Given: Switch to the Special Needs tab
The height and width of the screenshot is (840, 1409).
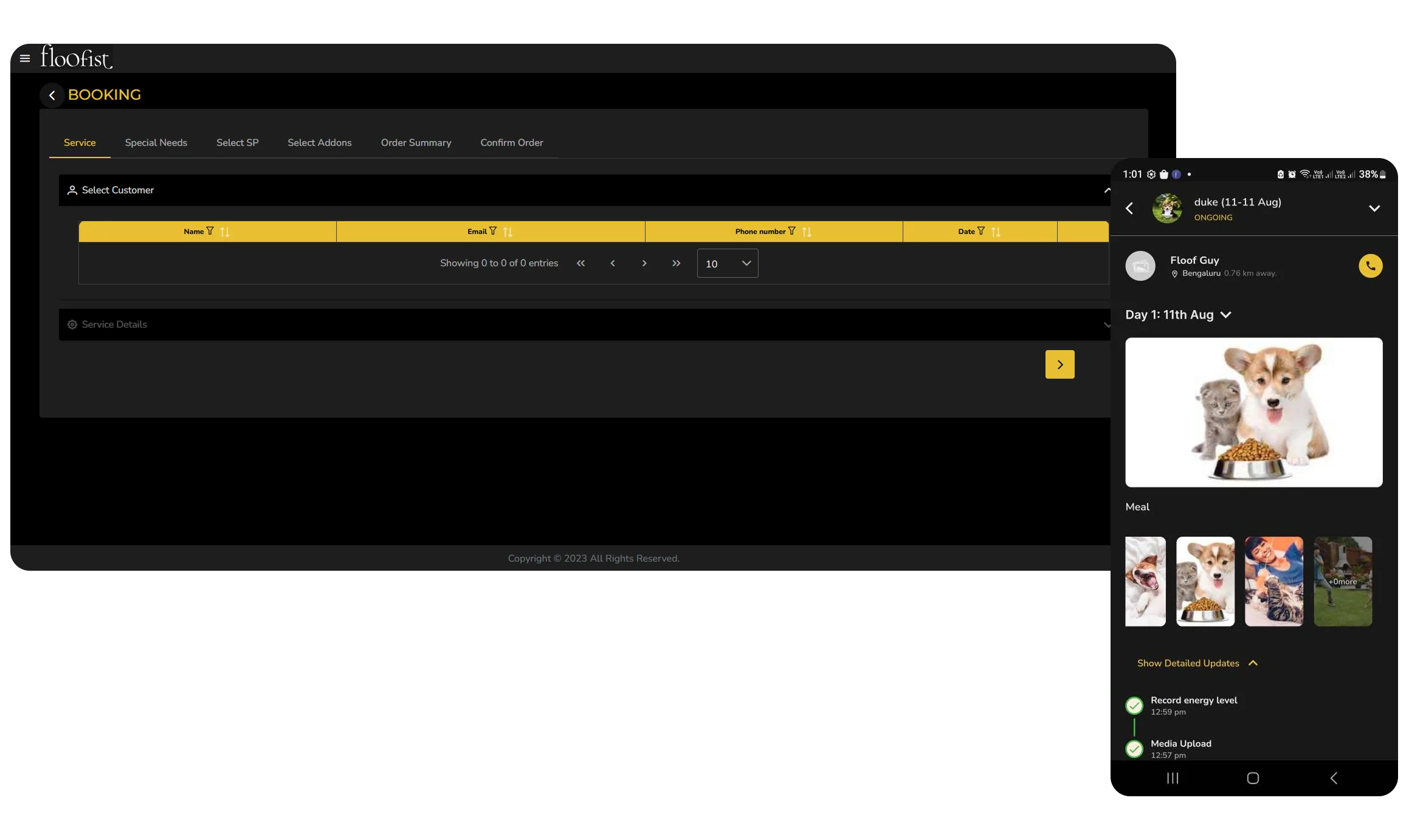Looking at the screenshot, I should pyautogui.click(x=156, y=142).
